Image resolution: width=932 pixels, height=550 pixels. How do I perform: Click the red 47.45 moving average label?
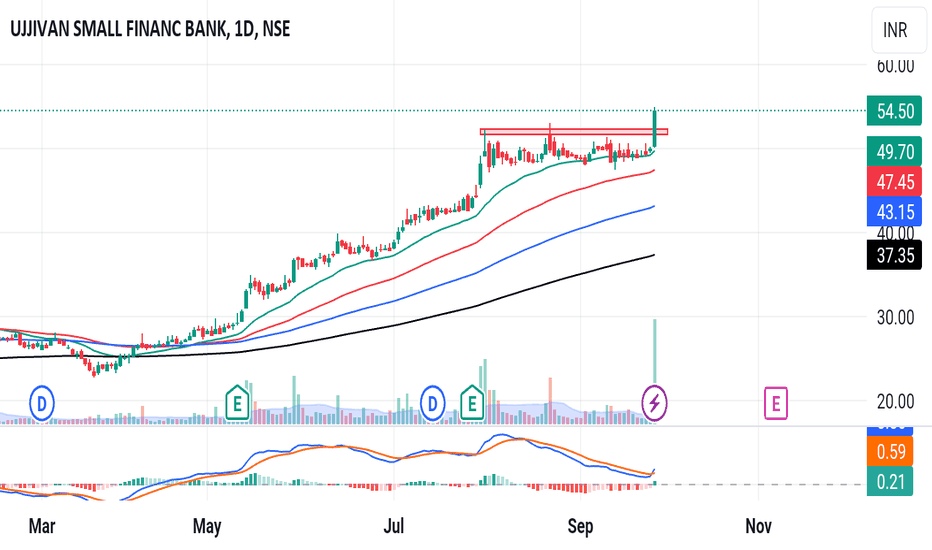895,181
